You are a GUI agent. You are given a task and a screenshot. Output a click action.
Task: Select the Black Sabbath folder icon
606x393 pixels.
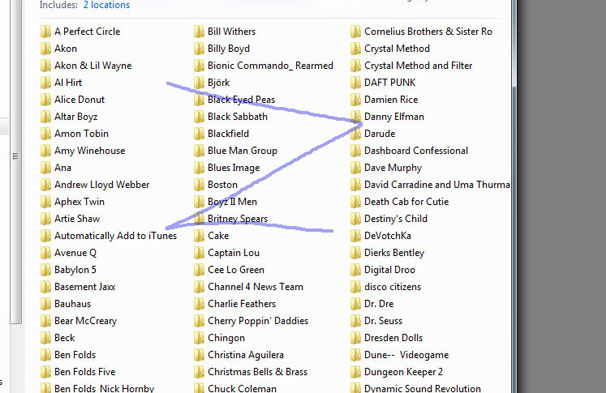click(199, 116)
